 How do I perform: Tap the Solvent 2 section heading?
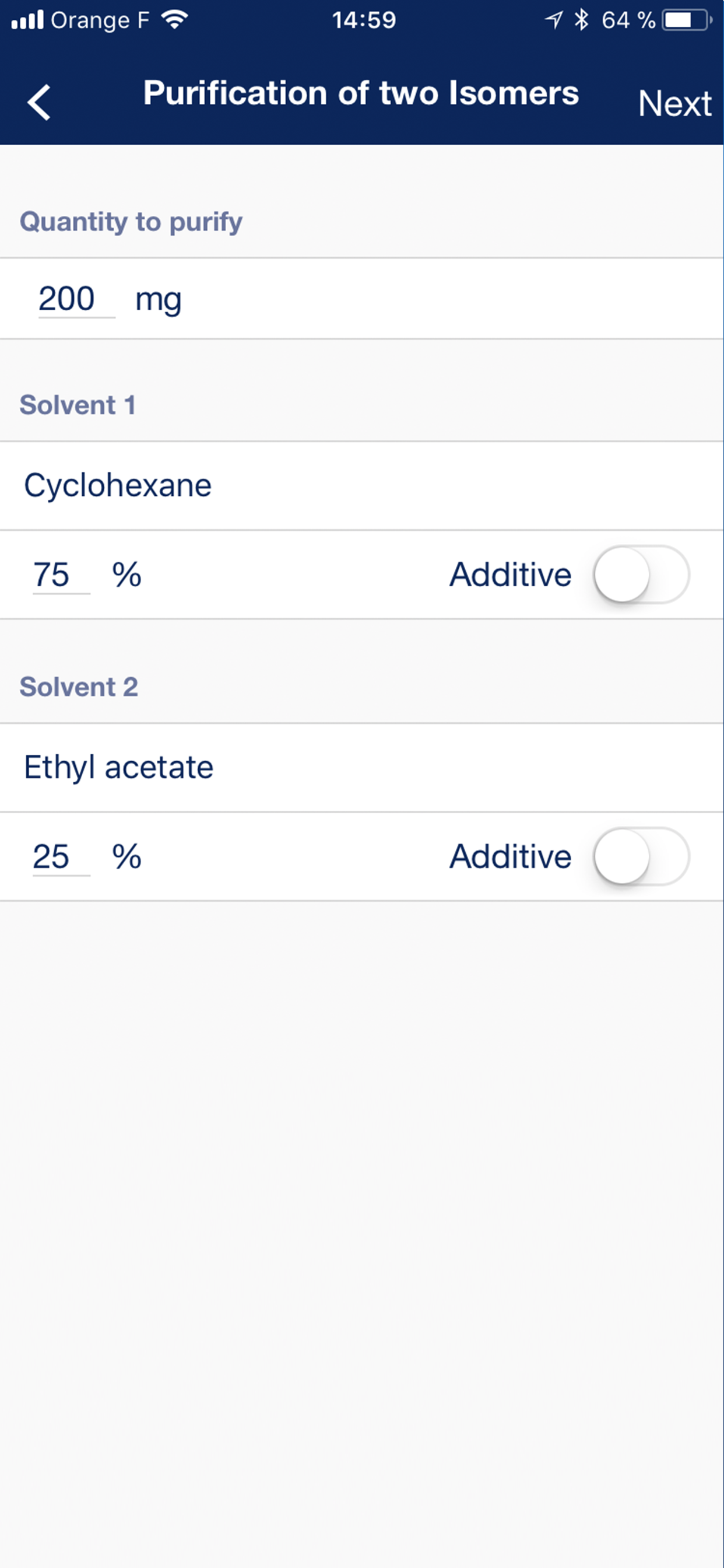pos(79,687)
